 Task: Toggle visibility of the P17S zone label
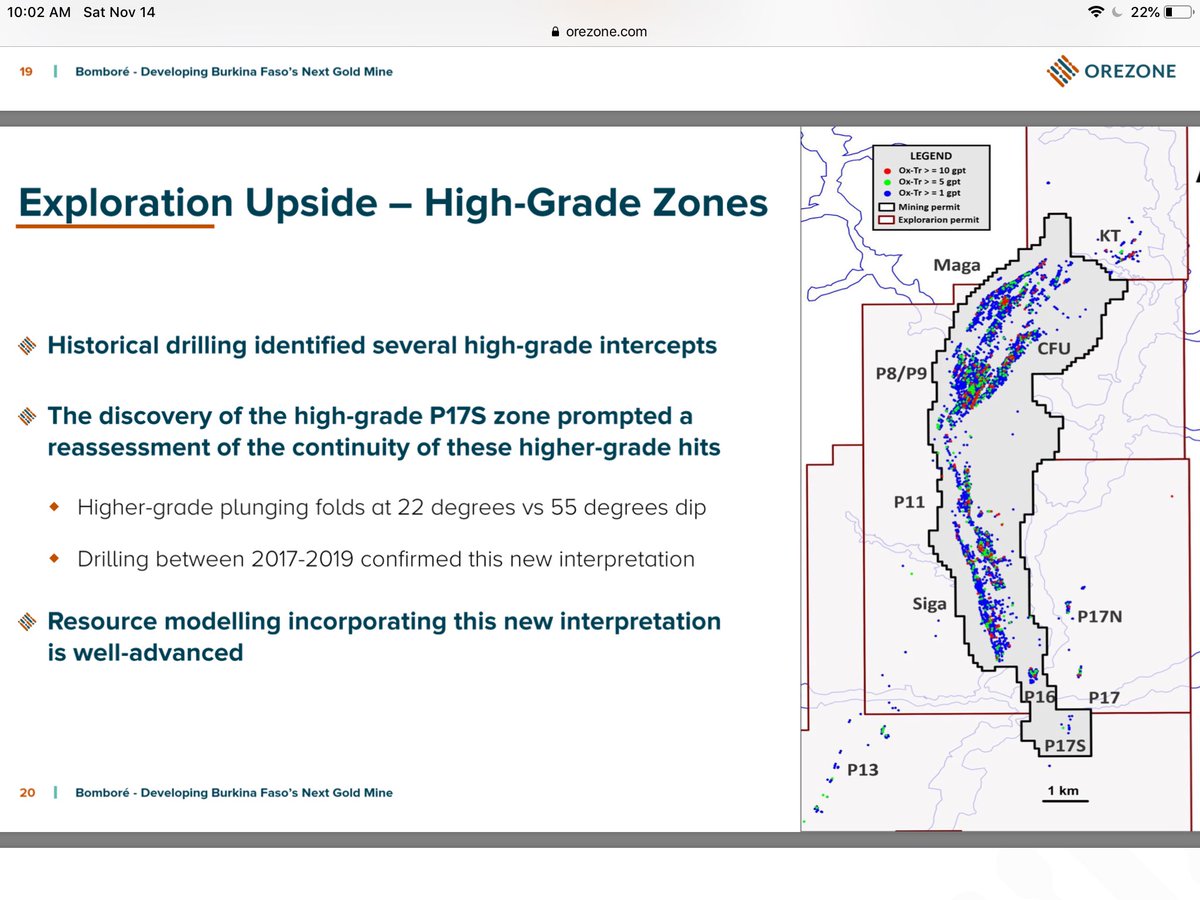(1063, 744)
